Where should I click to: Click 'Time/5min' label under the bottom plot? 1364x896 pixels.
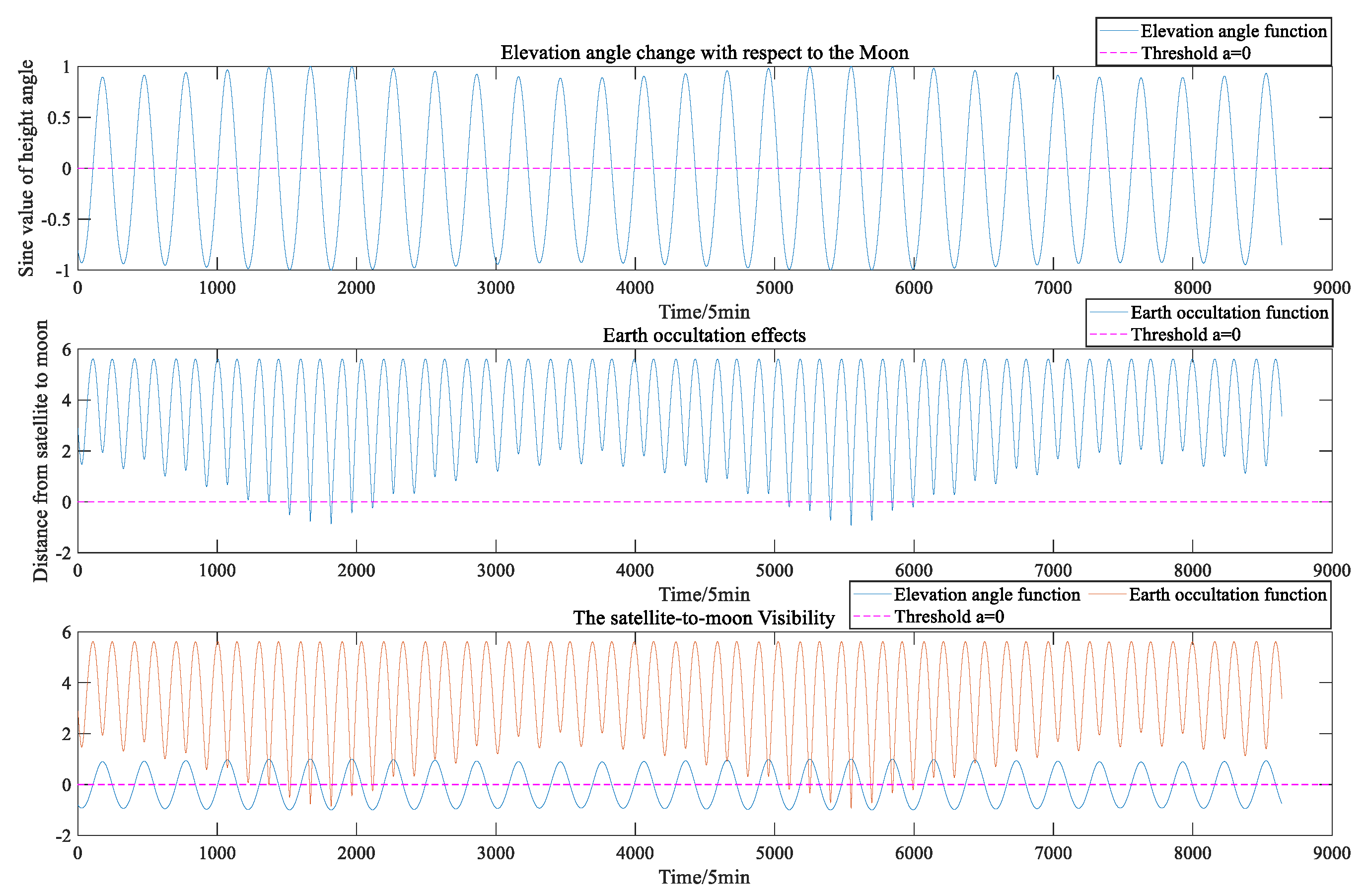click(704, 877)
